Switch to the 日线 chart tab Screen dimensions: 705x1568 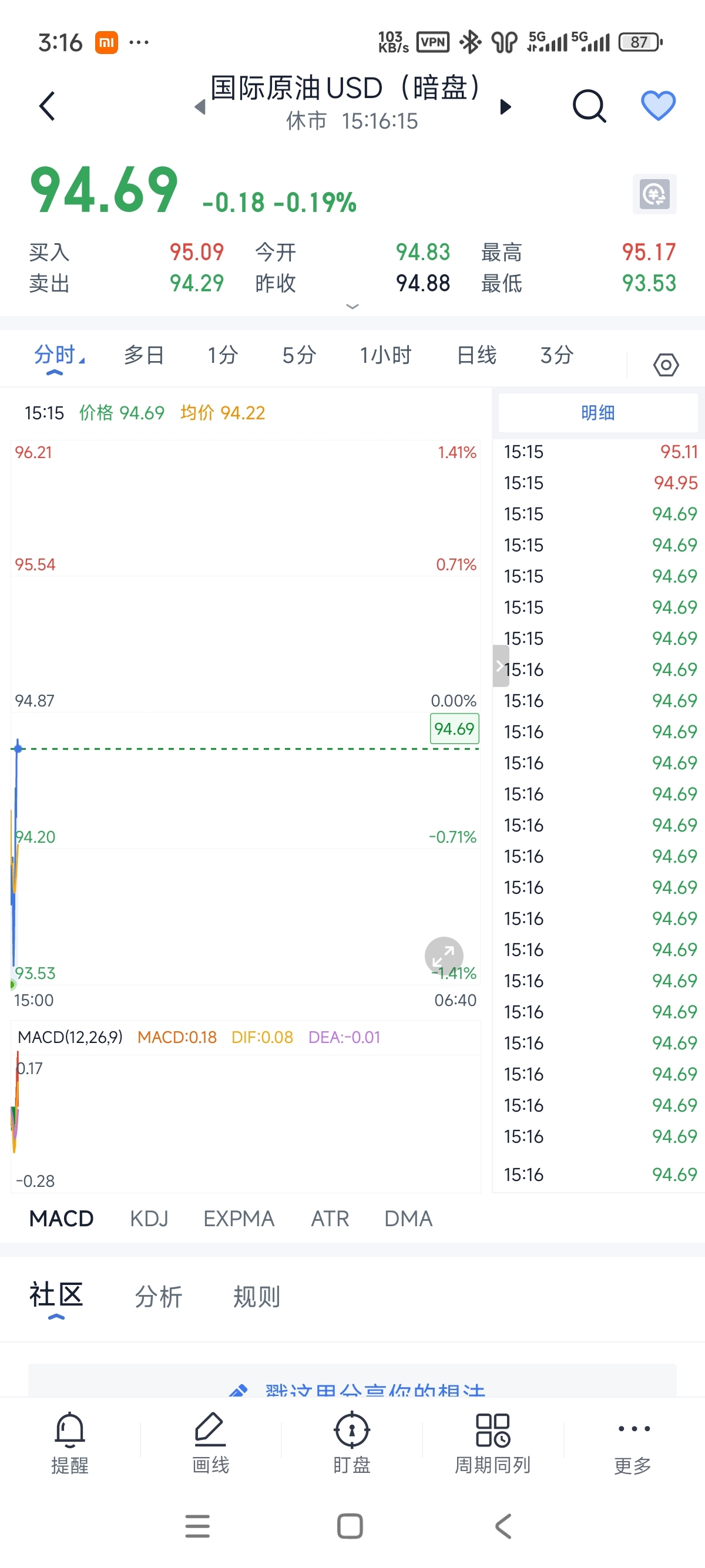pos(476,355)
